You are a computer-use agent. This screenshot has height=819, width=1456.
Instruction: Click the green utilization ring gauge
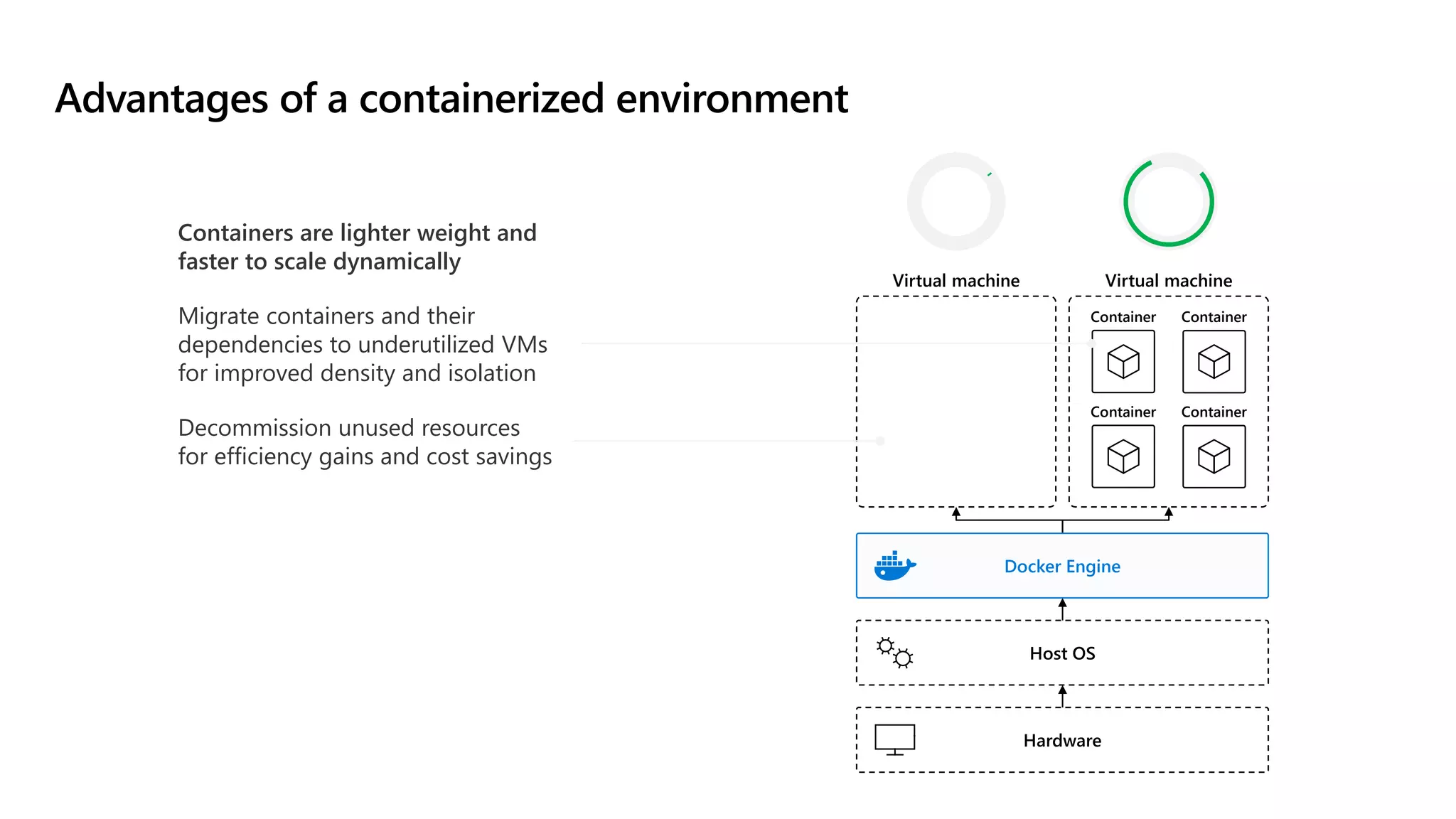tap(1169, 202)
